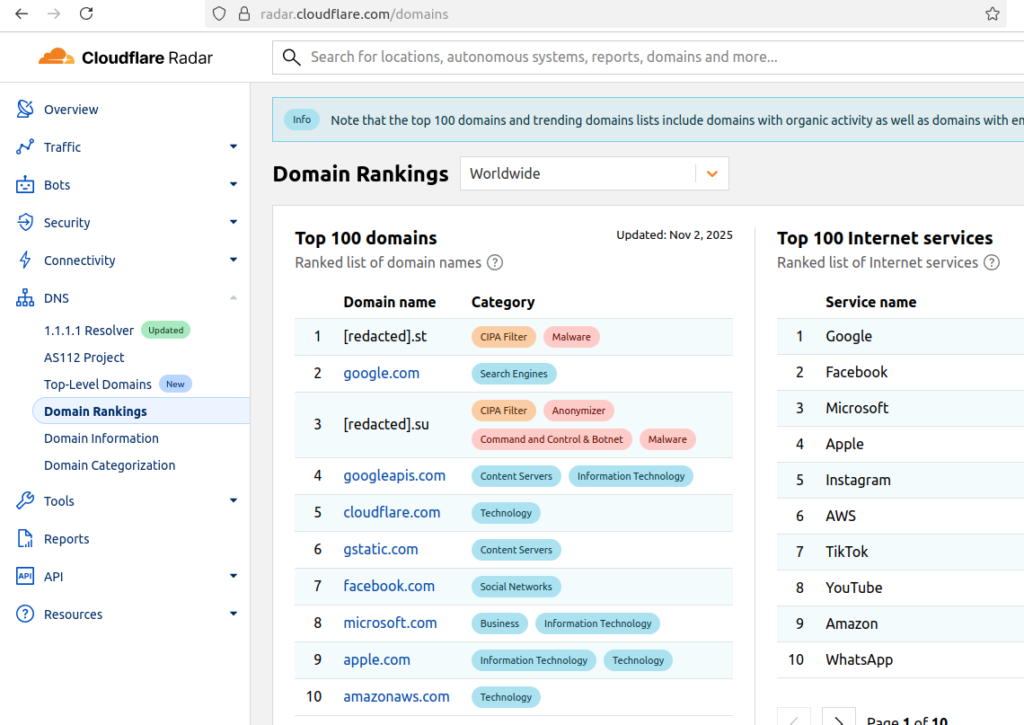This screenshot has height=725, width=1024.
Task: Select the Tools wrench icon
Action: 24,500
